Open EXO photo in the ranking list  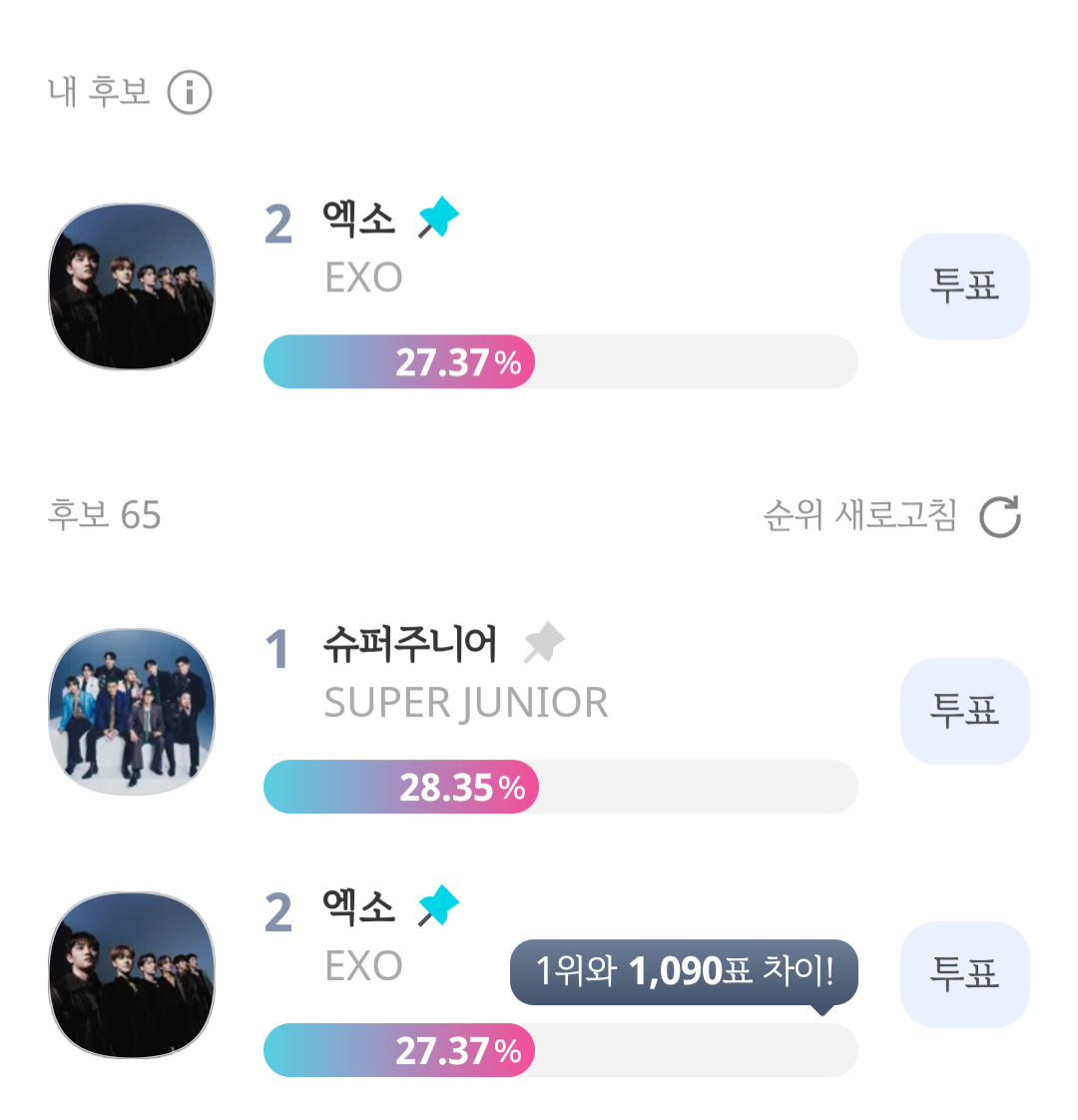pyautogui.click(x=132, y=974)
